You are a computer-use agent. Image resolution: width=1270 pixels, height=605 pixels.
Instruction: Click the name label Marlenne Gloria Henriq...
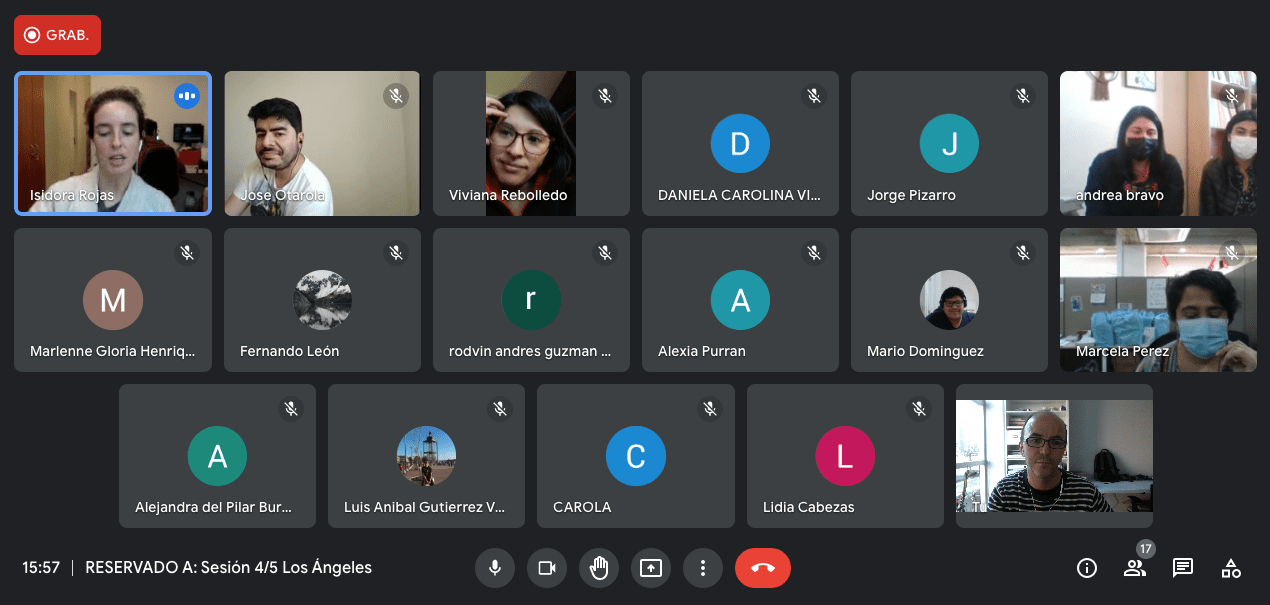click(113, 352)
